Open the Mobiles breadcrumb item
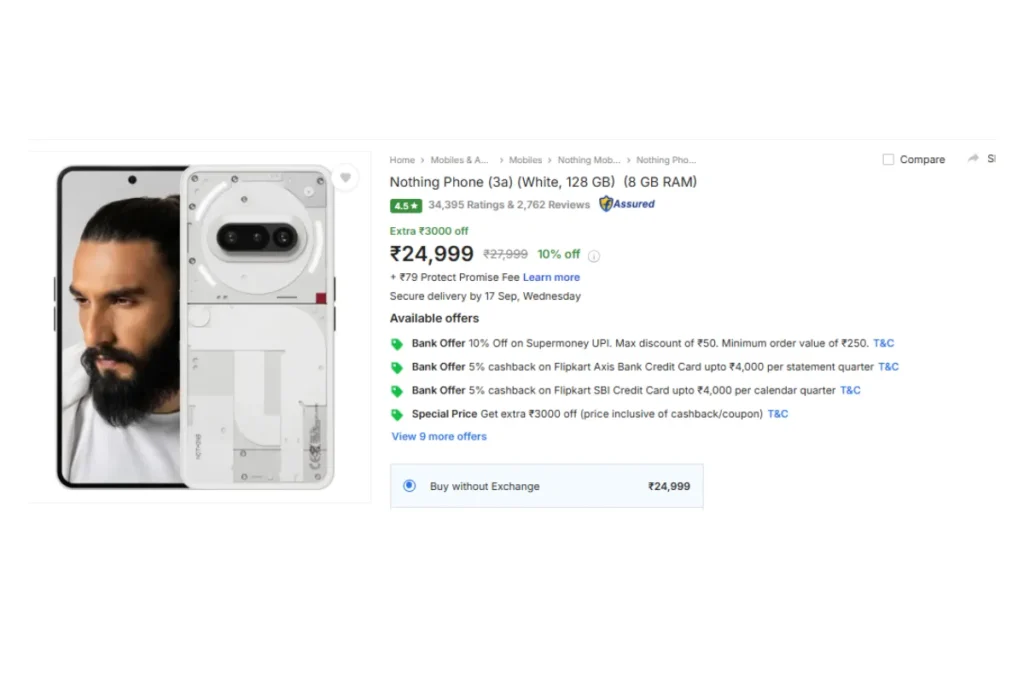 pyautogui.click(x=525, y=160)
